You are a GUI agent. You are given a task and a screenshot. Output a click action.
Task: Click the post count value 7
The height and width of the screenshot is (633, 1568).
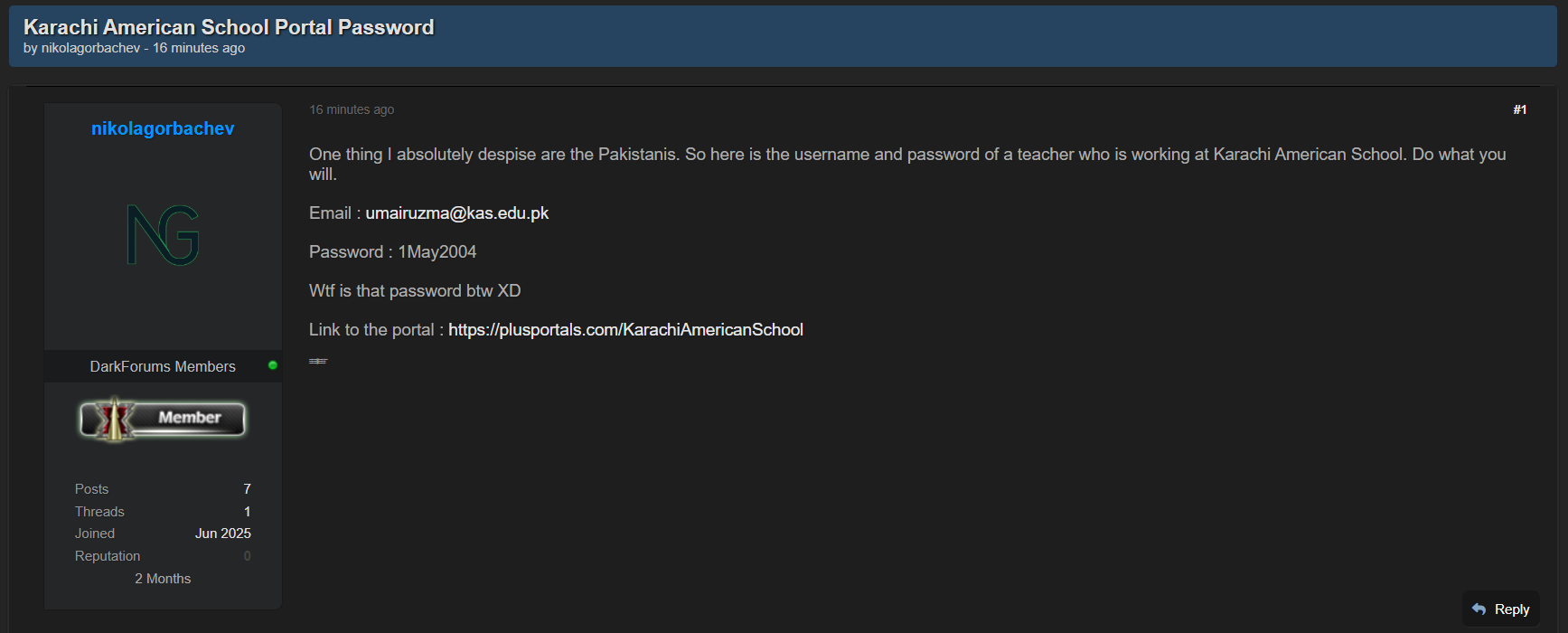[247, 489]
